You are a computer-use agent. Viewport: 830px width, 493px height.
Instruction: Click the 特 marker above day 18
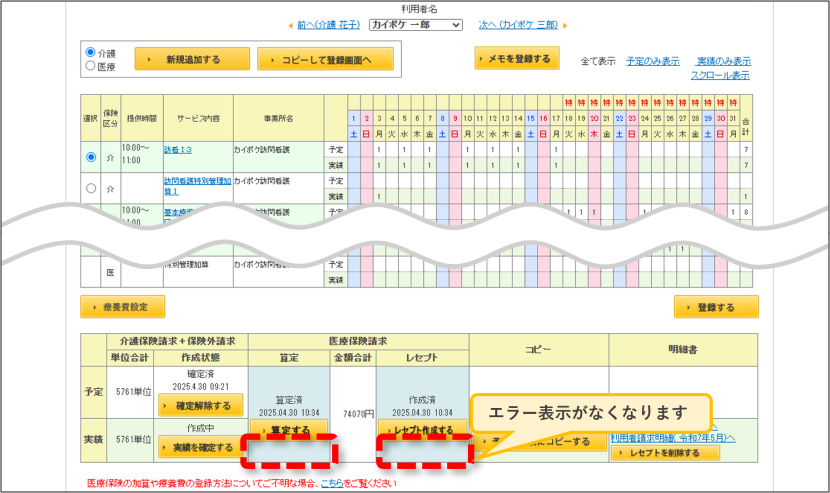[x=569, y=102]
